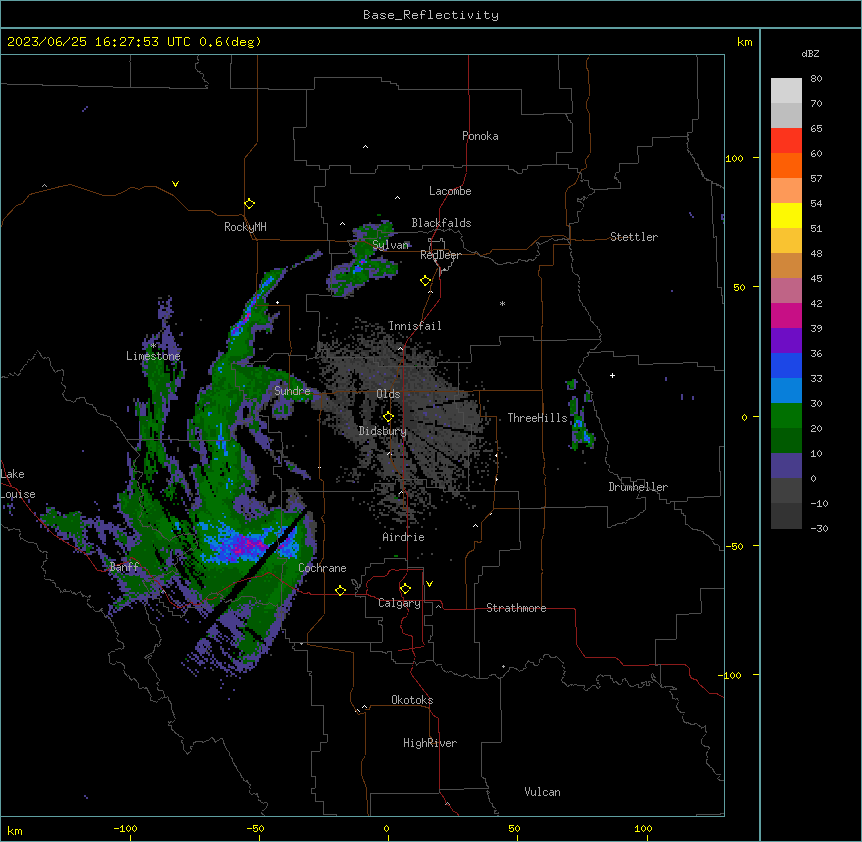
Task: Click the Airdrie label
Action: tap(404, 537)
